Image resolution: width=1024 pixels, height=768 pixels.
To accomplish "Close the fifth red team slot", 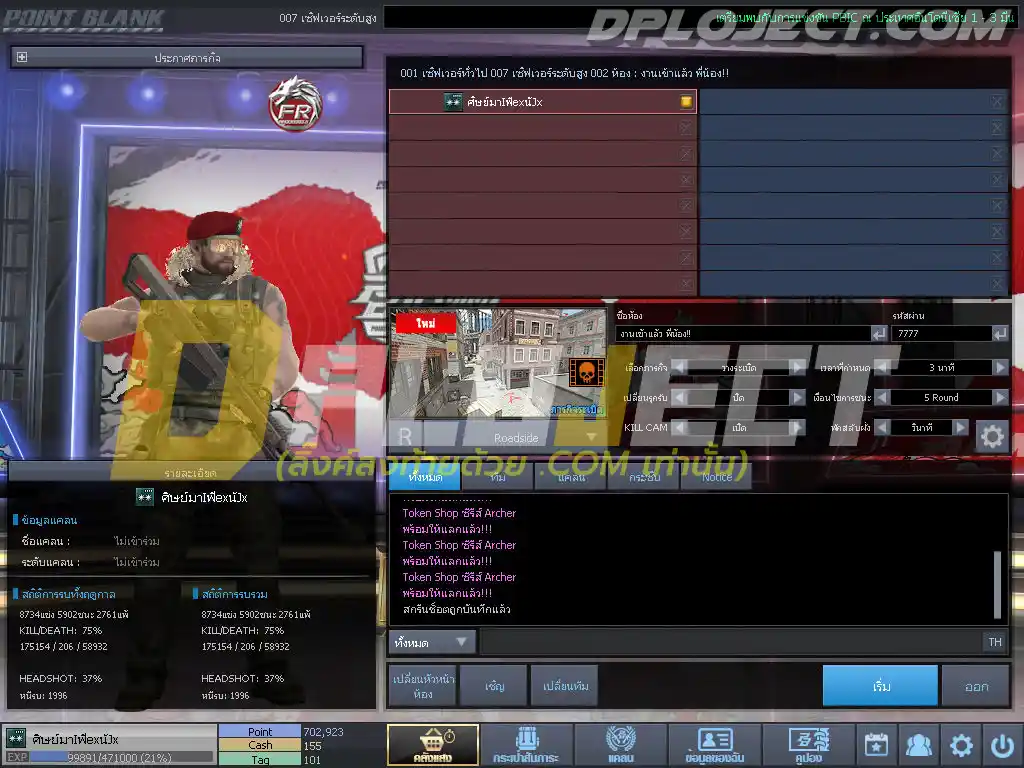I will (686, 206).
